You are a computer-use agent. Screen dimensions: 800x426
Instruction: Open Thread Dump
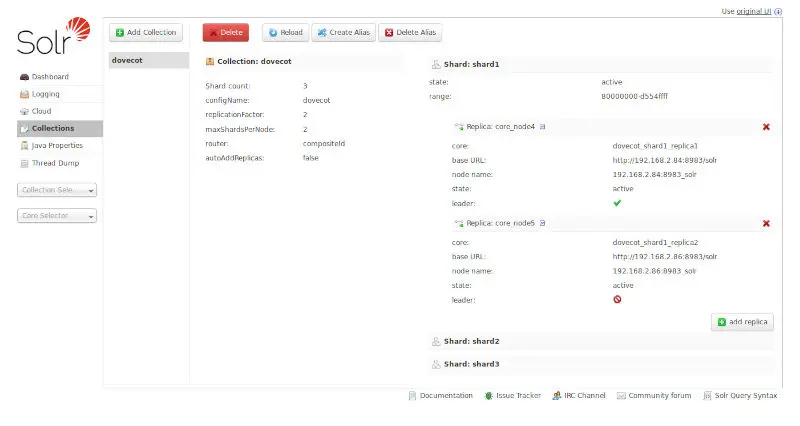click(x=55, y=163)
